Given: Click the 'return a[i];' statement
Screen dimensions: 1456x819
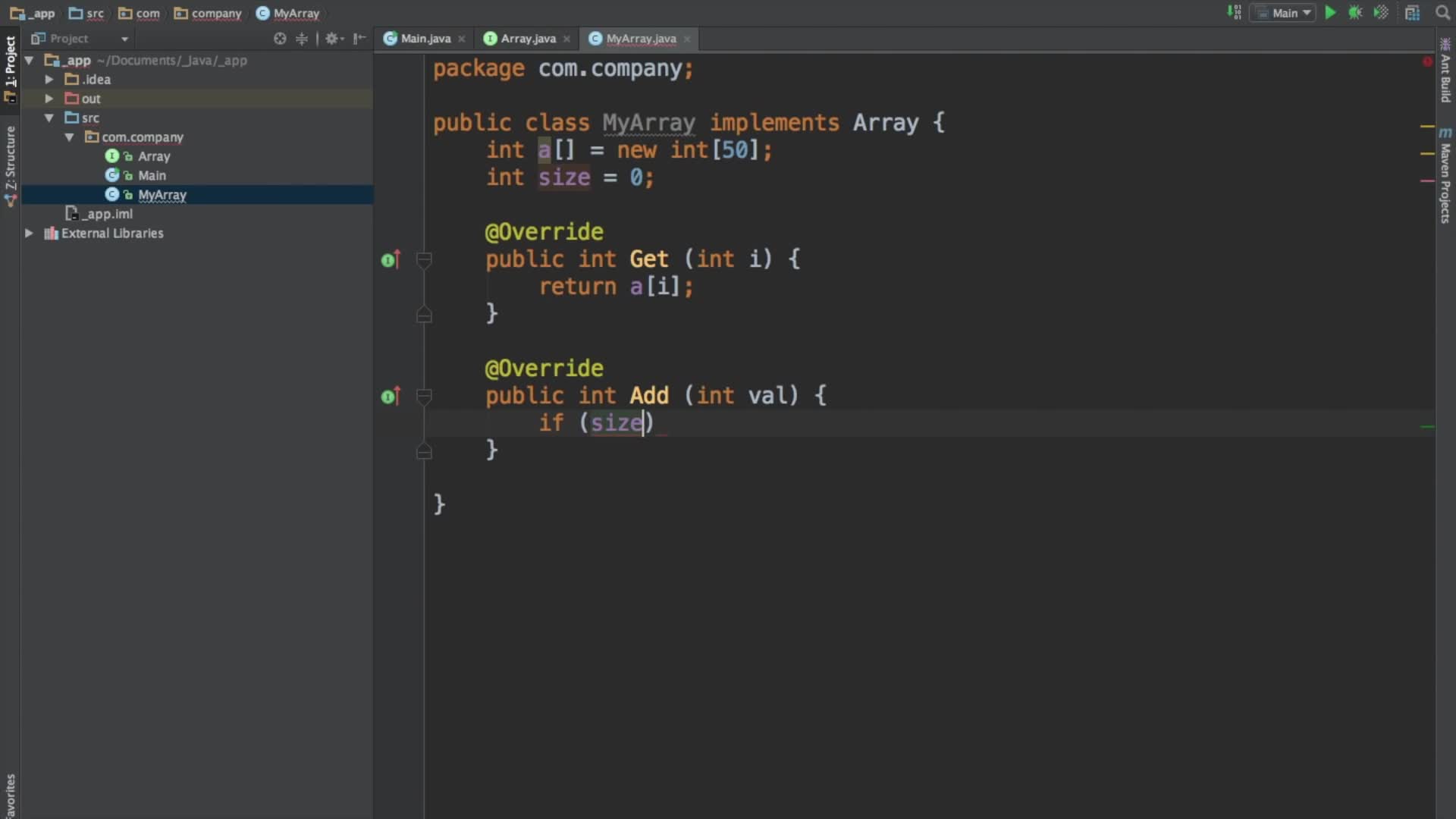Looking at the screenshot, I should 616,287.
